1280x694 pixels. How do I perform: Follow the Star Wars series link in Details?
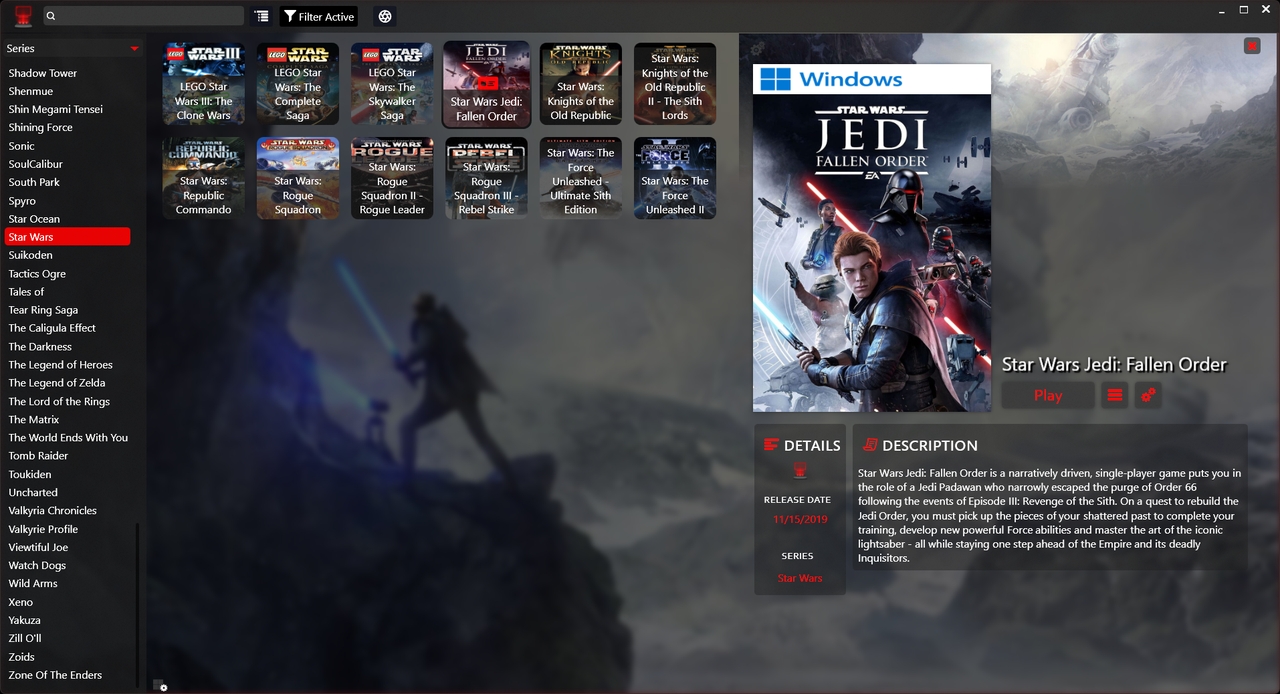pos(800,578)
